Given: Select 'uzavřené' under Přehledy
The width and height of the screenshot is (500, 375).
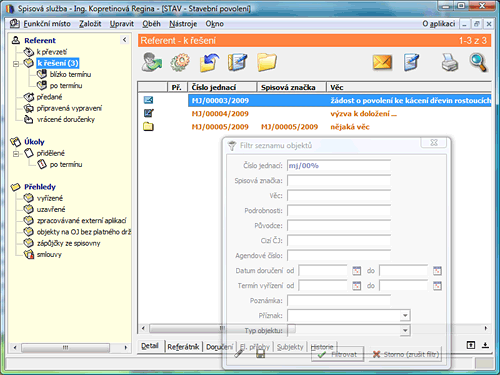Looking at the screenshot, I should (51, 209).
